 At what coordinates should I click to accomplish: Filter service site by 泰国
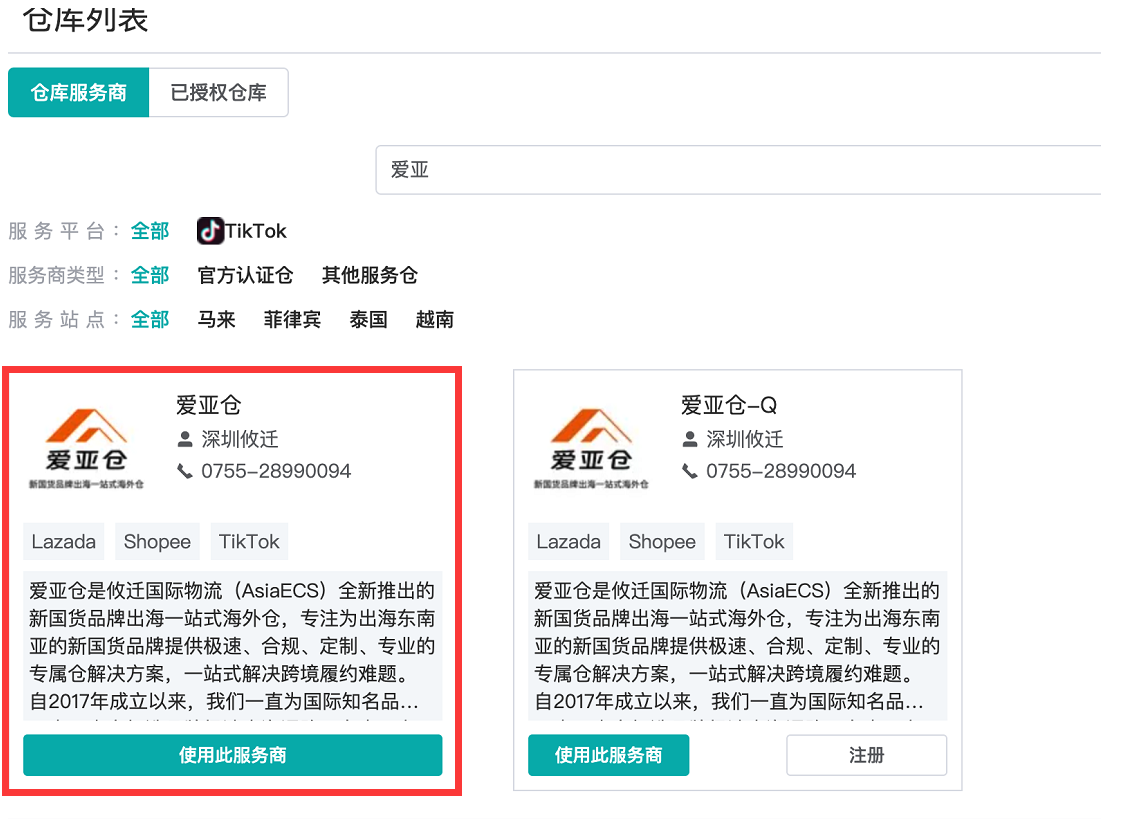point(369,319)
